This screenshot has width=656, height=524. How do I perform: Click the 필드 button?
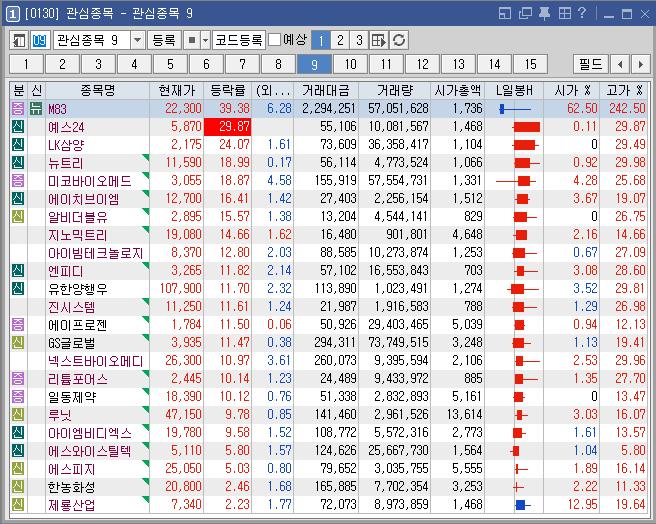[x=591, y=64]
